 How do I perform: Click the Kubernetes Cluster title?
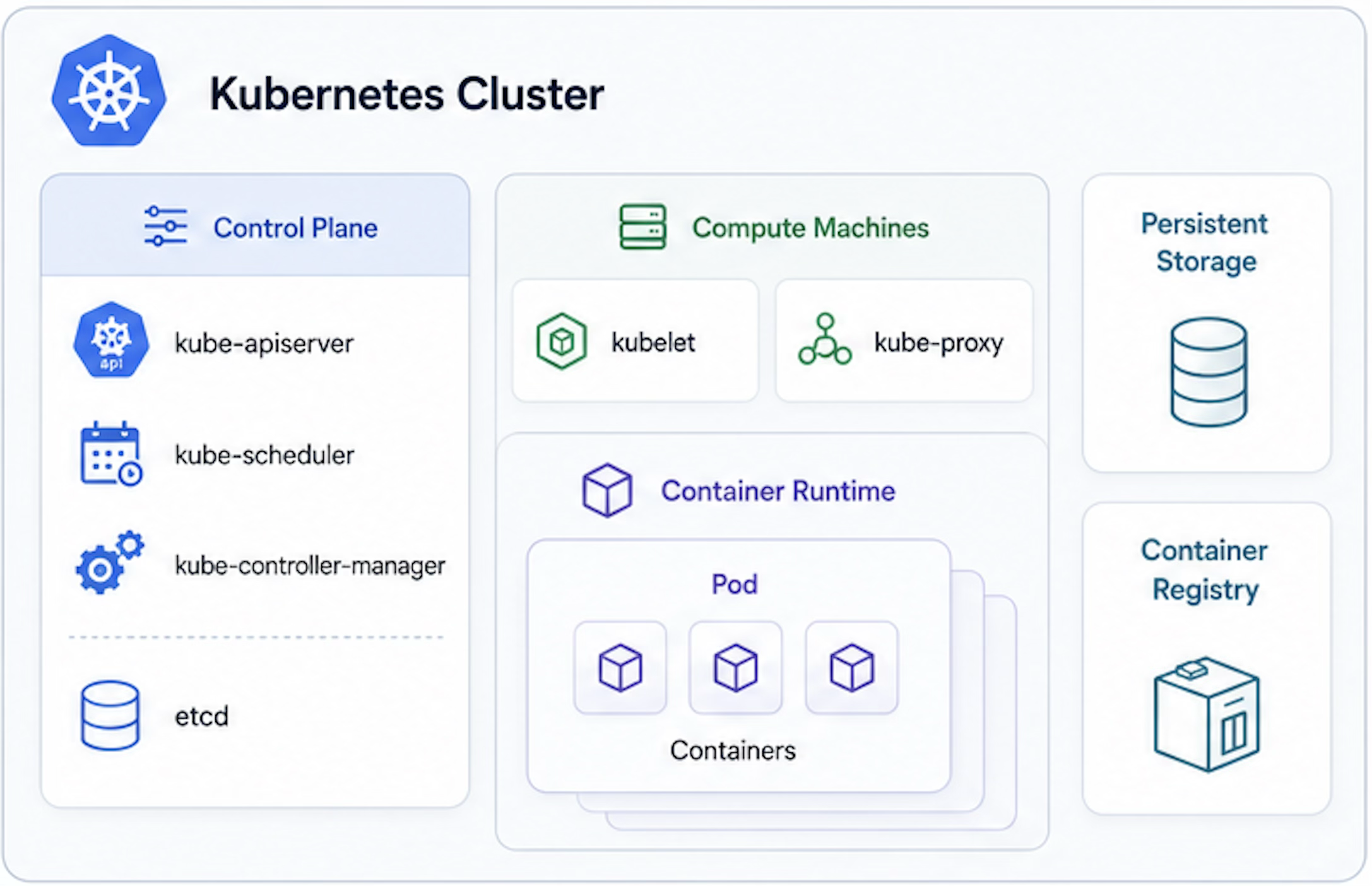click(407, 94)
